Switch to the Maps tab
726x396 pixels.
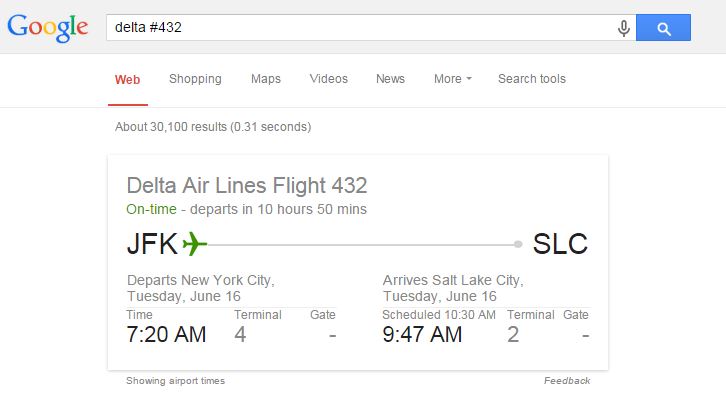(x=266, y=79)
